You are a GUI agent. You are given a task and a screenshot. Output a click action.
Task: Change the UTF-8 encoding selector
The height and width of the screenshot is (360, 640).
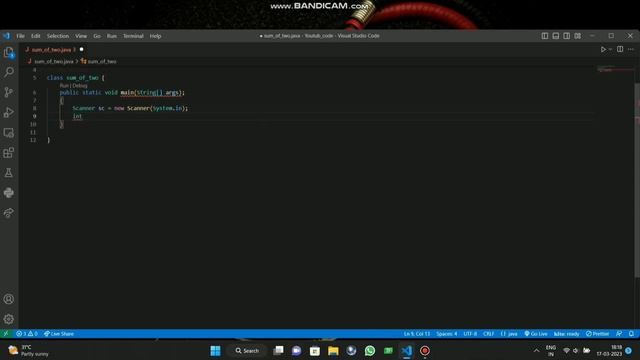pos(470,334)
